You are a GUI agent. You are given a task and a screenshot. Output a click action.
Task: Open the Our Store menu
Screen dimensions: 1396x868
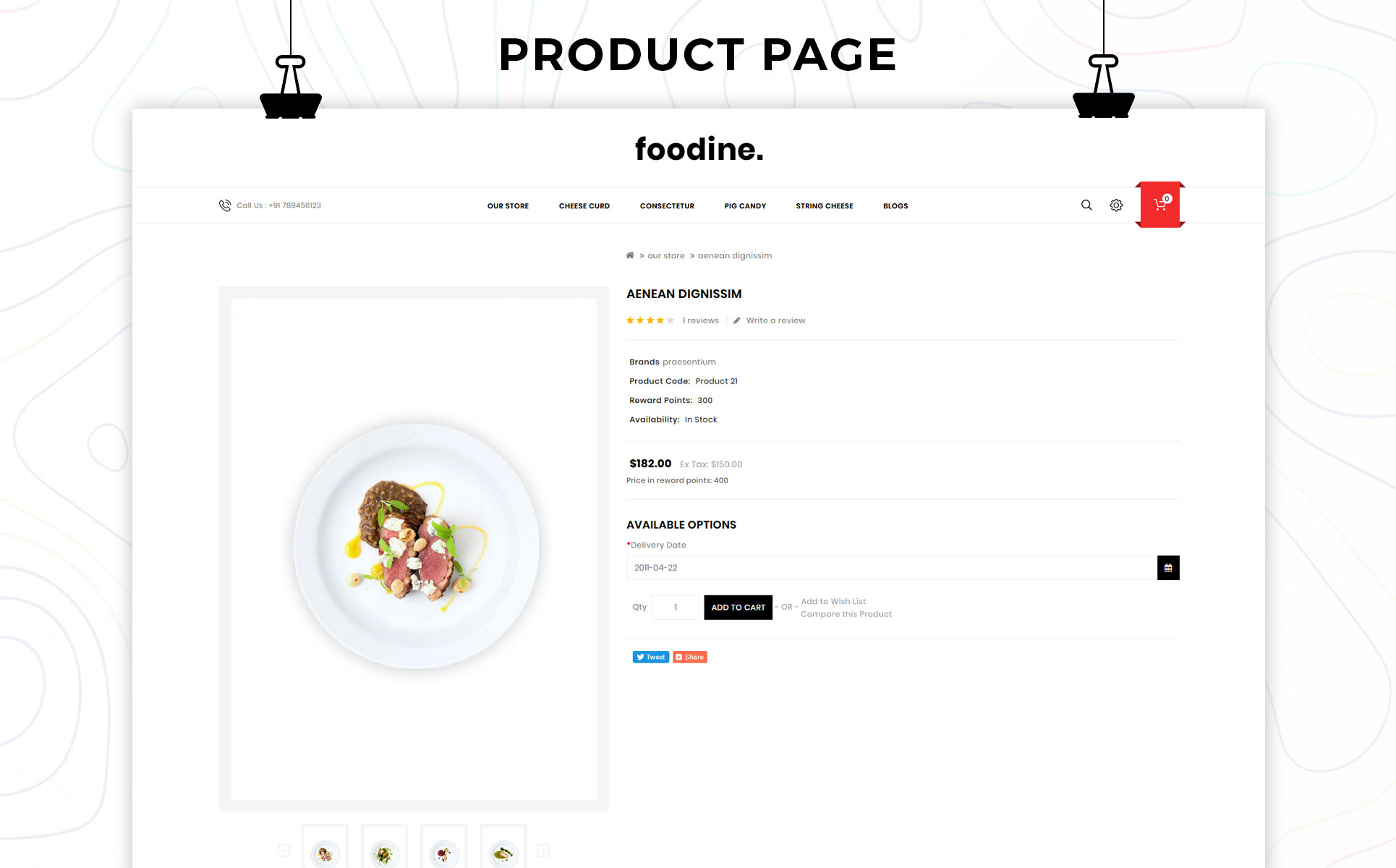(x=508, y=206)
